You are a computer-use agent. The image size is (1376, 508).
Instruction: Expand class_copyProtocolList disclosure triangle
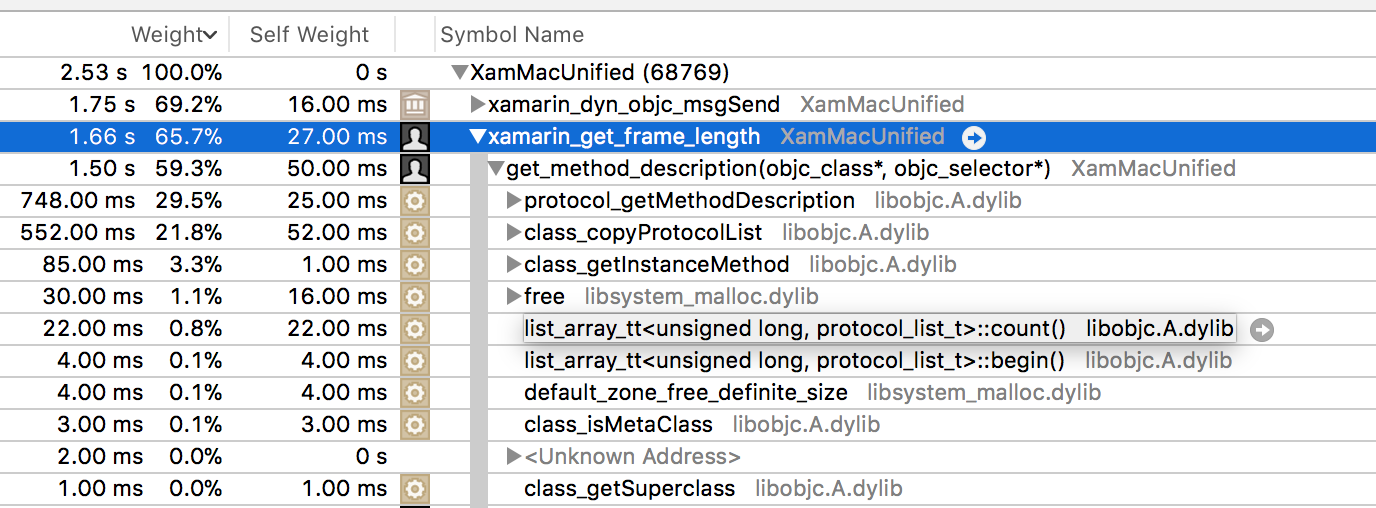514,233
